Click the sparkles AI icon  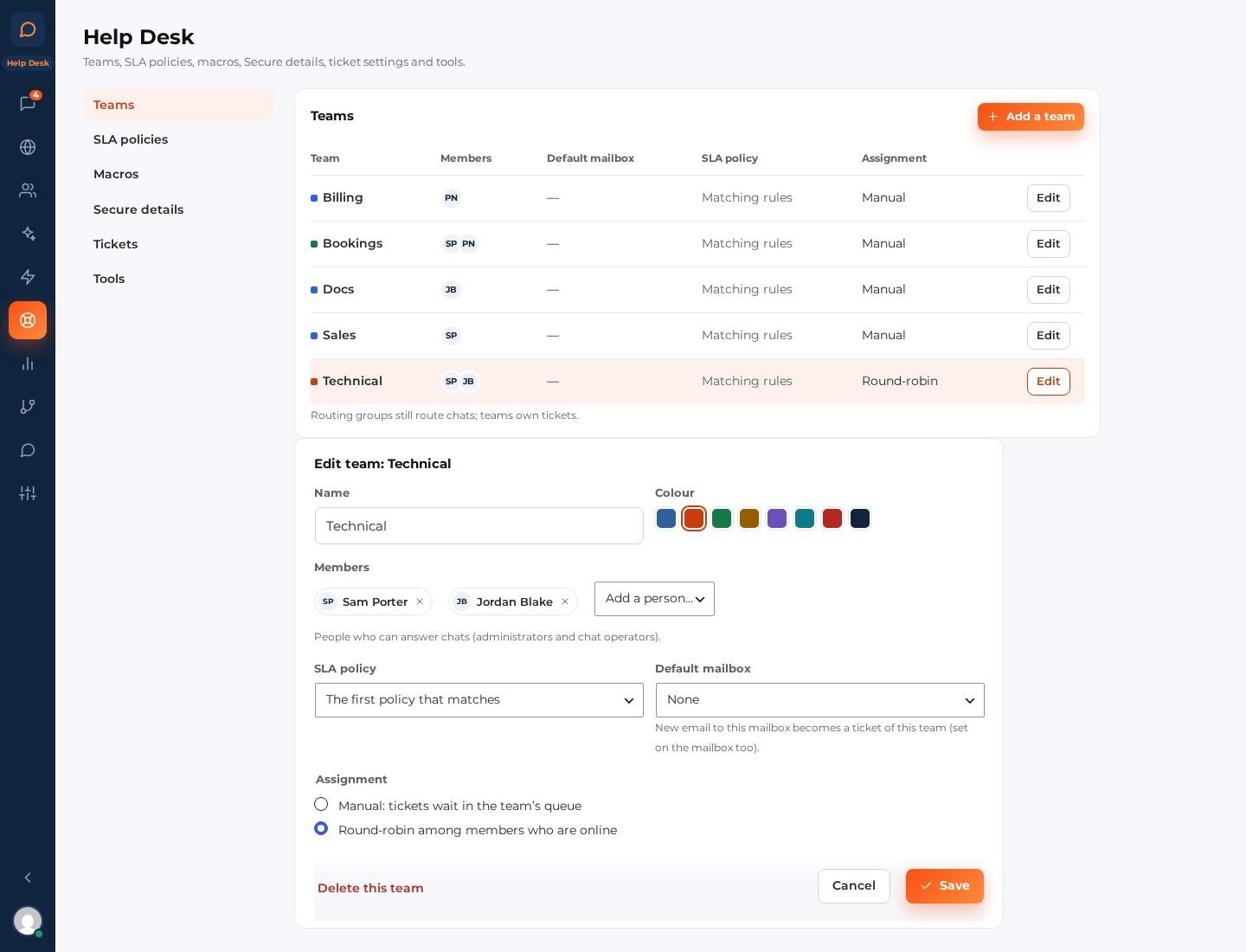(28, 234)
